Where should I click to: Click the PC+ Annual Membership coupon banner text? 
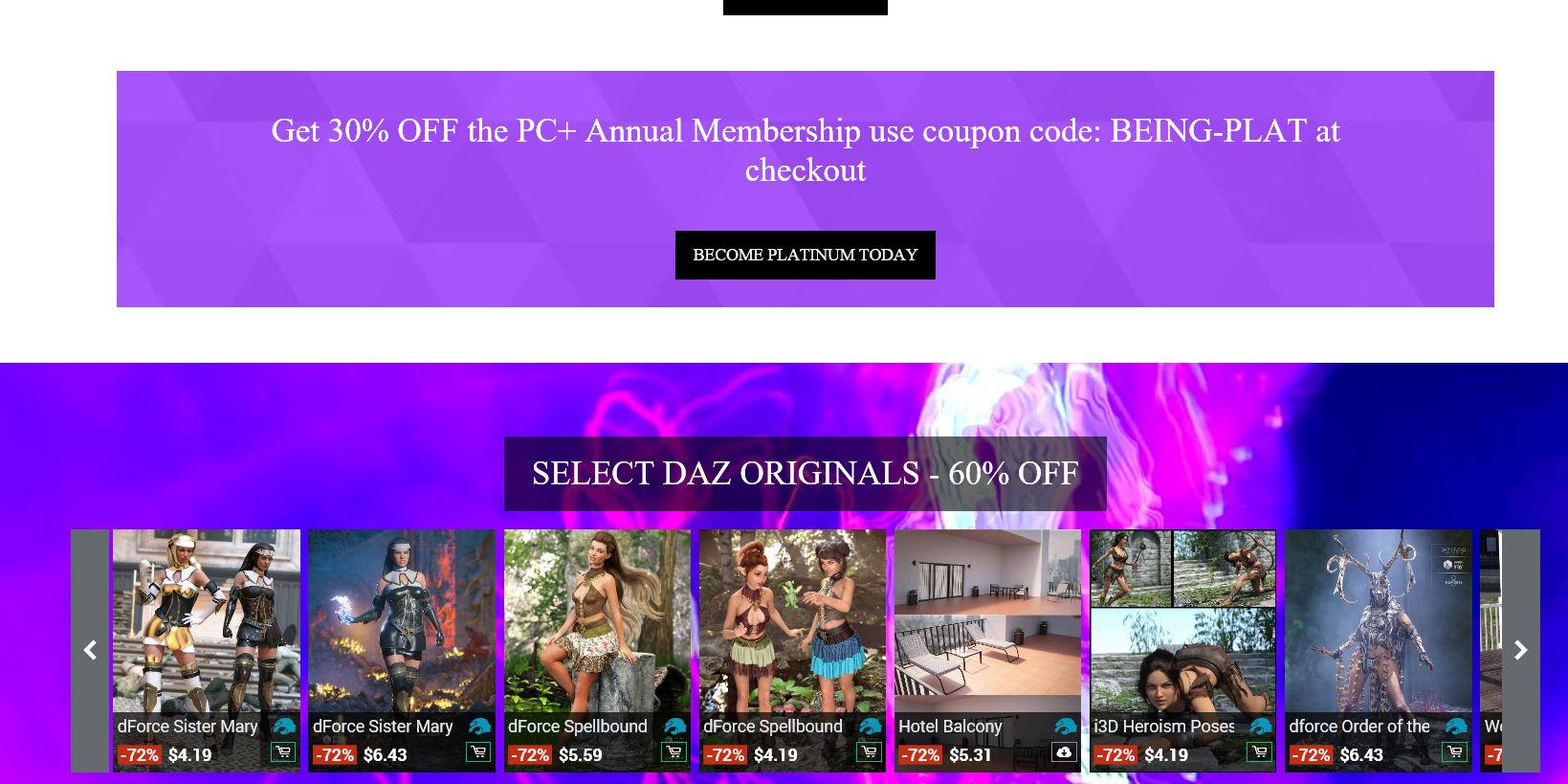coord(806,150)
